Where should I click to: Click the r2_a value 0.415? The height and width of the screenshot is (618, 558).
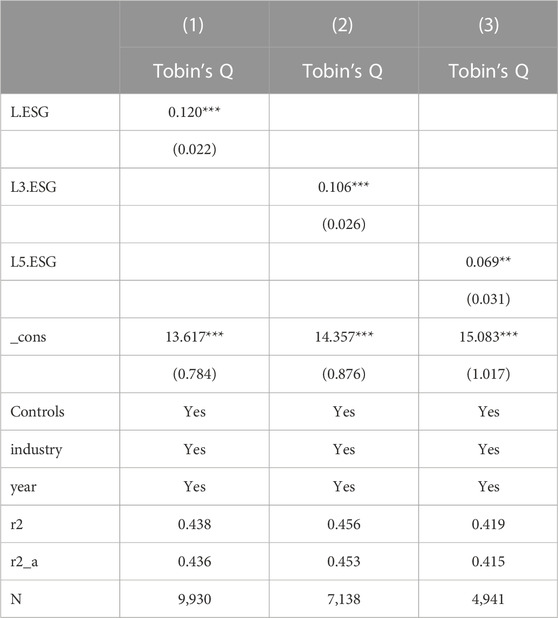coord(489,561)
